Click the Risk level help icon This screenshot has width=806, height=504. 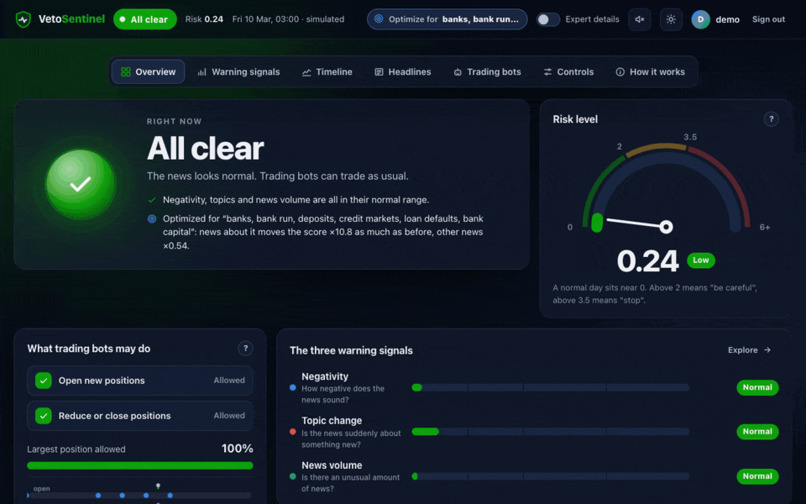tap(771, 119)
